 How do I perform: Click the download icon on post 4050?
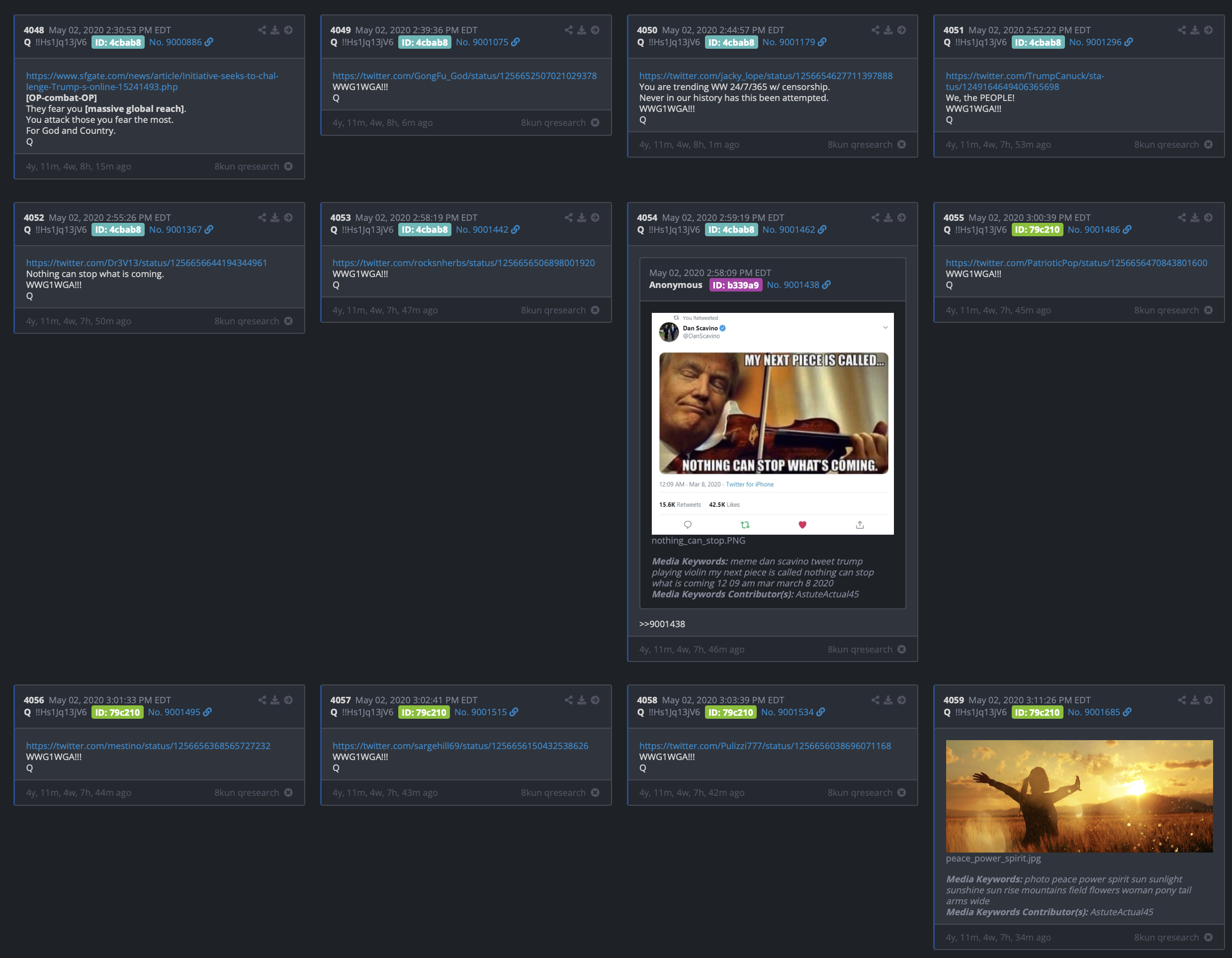[x=888, y=30]
